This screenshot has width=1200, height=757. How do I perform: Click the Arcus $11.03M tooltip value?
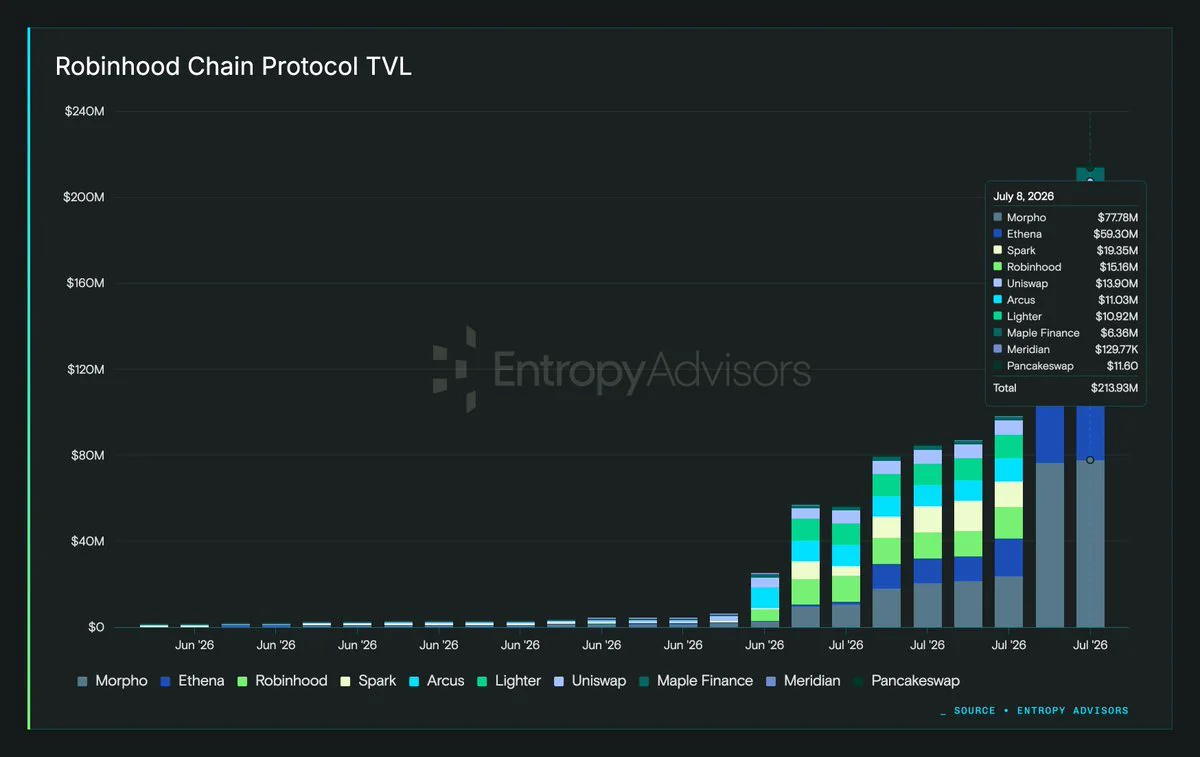pos(1117,300)
